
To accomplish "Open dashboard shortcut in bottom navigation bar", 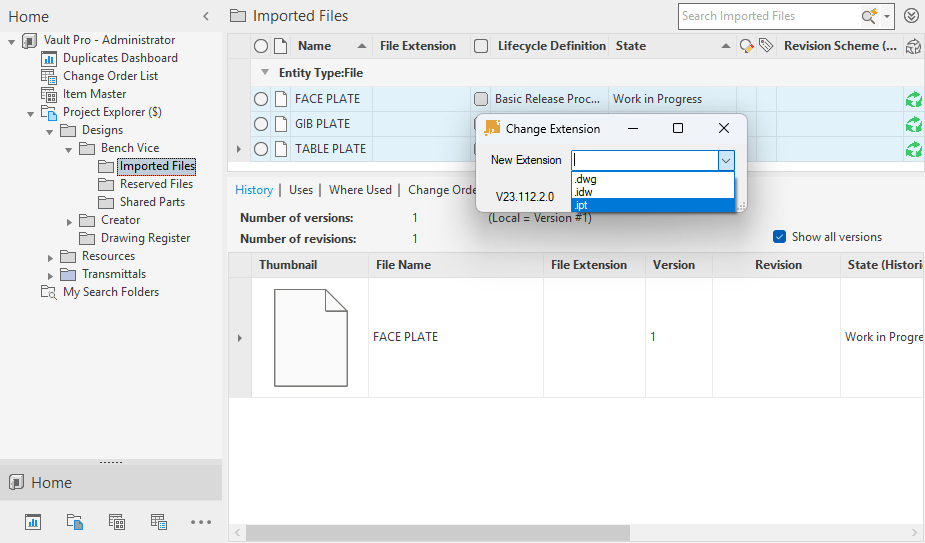I will click(x=33, y=522).
